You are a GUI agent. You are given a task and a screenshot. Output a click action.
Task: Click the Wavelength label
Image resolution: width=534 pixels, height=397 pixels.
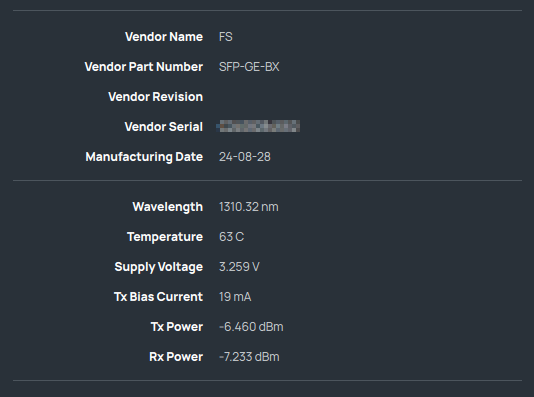pyautogui.click(x=168, y=207)
